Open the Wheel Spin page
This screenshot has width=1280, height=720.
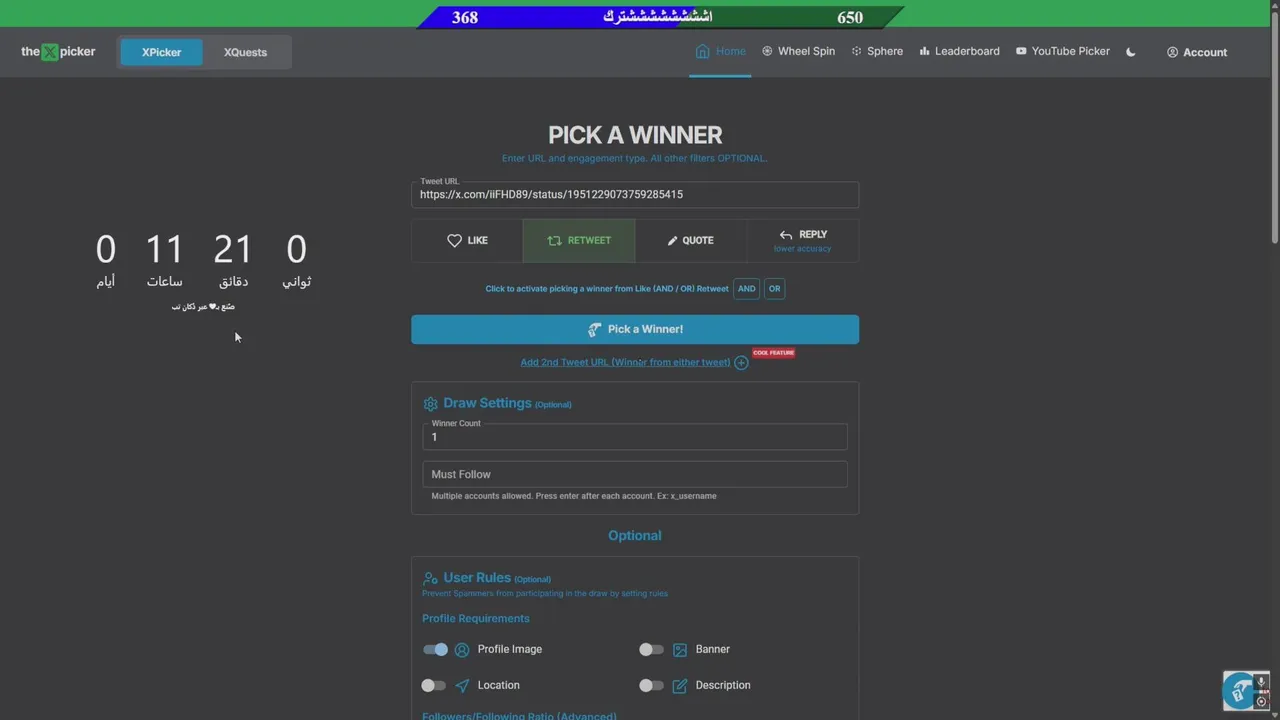click(x=798, y=51)
